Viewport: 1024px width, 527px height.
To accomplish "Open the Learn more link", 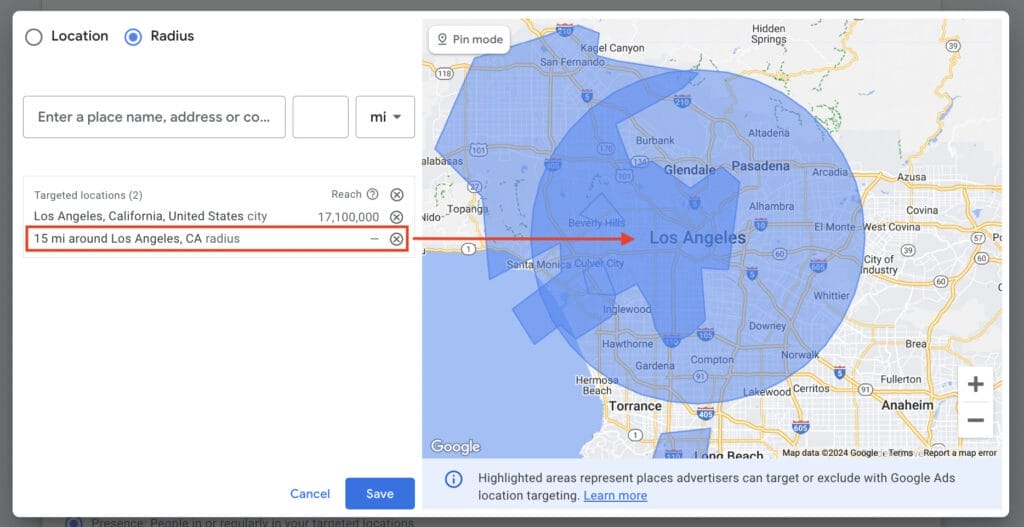I will [x=615, y=496].
